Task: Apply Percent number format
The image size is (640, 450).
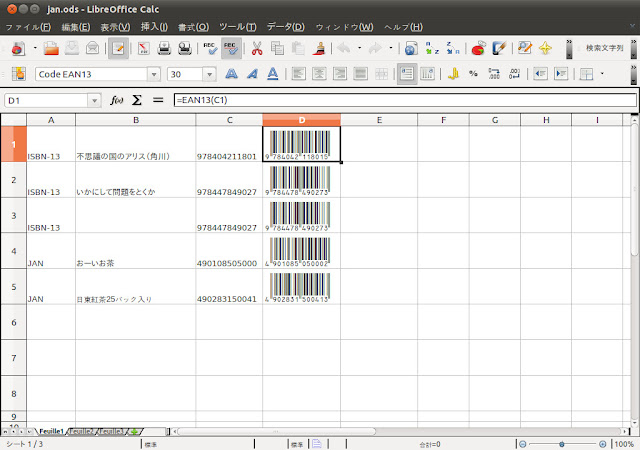Action: click(x=473, y=74)
